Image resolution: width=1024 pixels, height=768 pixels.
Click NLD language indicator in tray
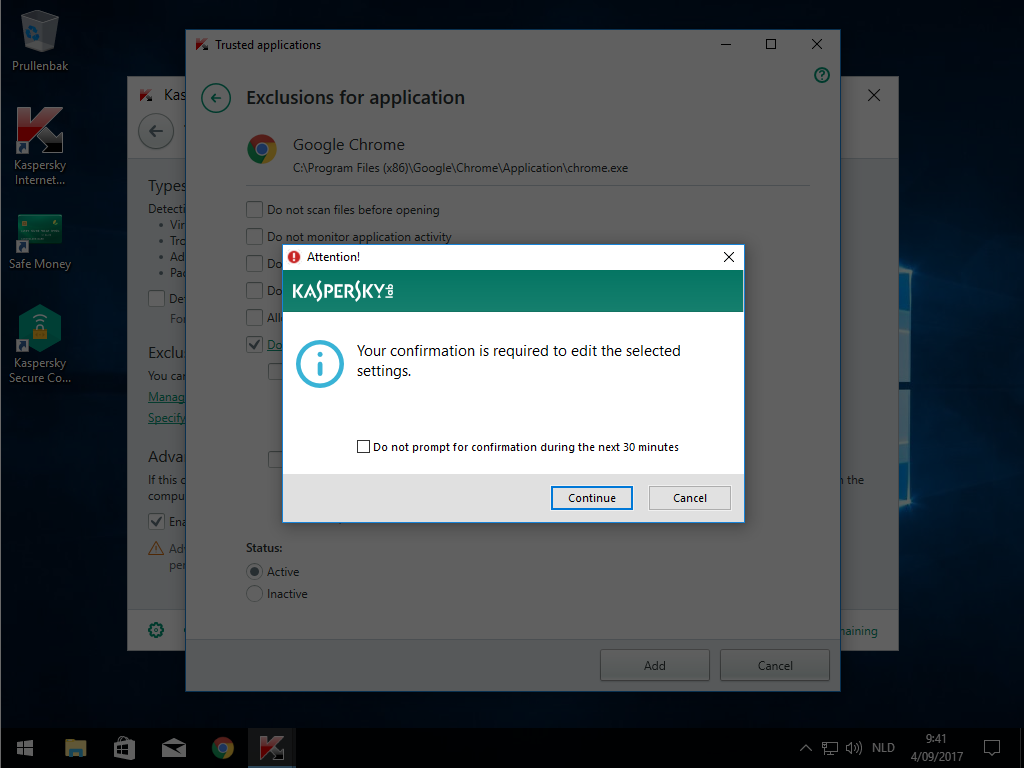(883, 748)
